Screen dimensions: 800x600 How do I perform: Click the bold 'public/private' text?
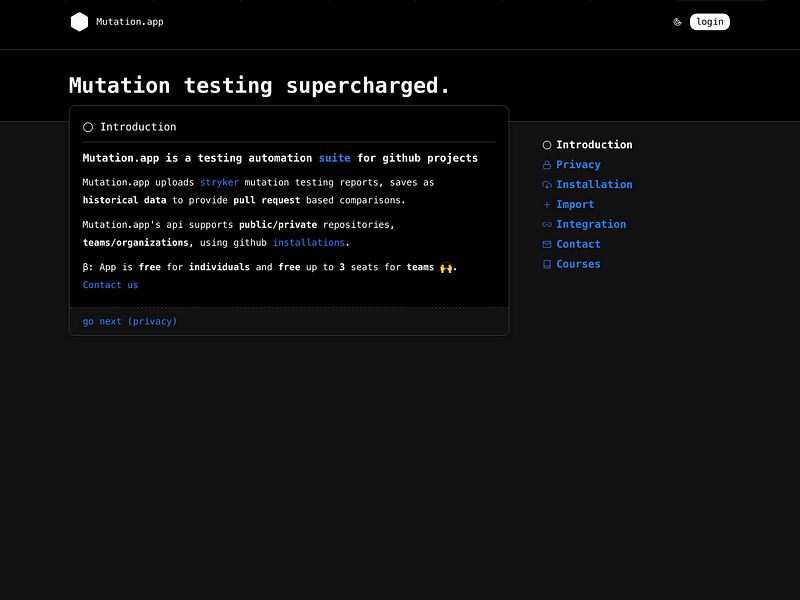tap(278, 224)
